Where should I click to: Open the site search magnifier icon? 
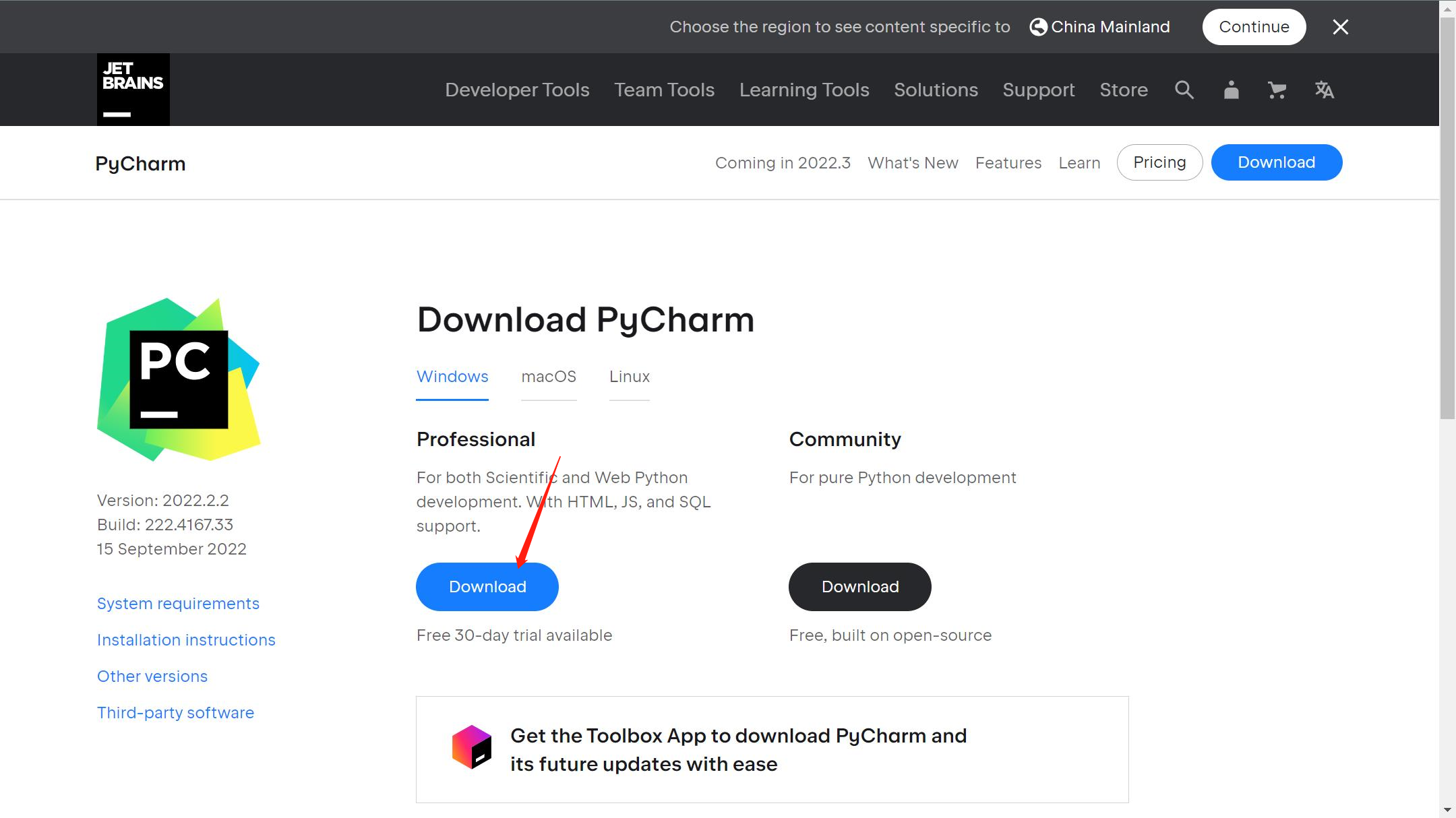(x=1184, y=90)
